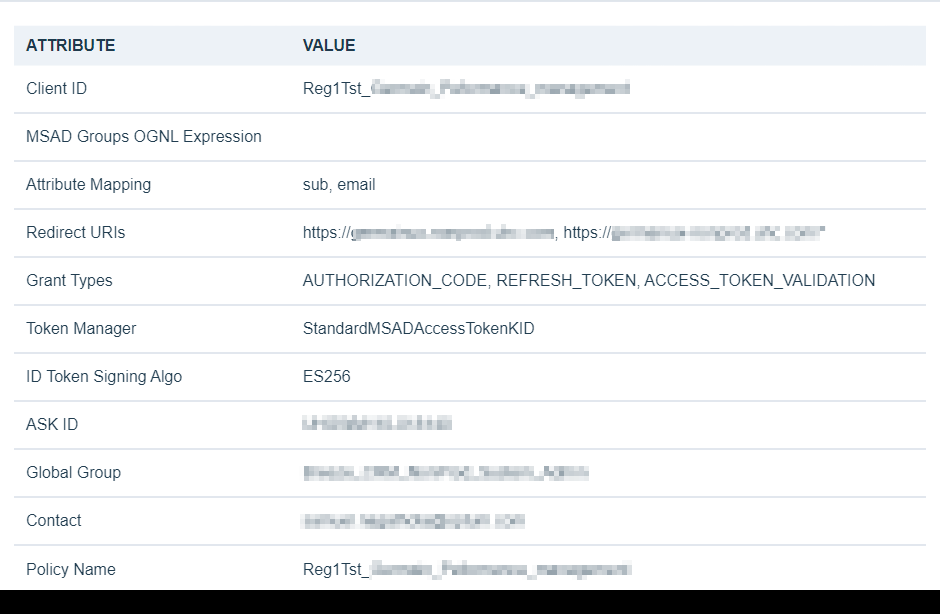Select the MSAD Groups OGNL Expression label
This screenshot has width=940, height=614.
click(x=144, y=137)
